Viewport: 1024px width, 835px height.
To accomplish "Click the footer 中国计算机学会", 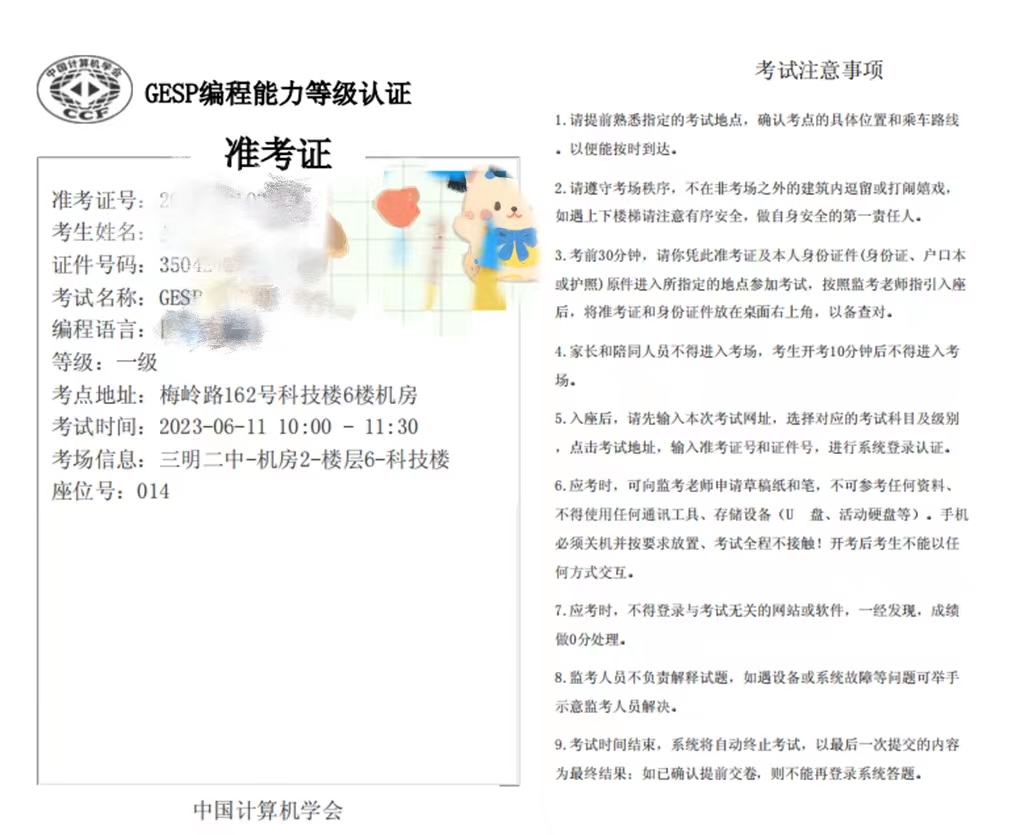I will 268,810.
